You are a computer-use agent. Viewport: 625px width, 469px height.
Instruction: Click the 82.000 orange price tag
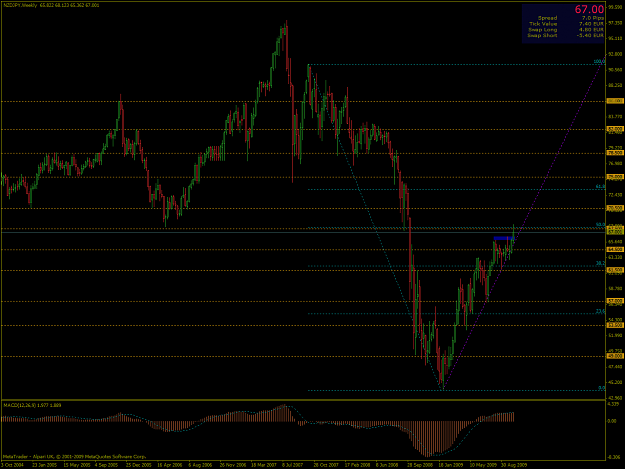615,129
